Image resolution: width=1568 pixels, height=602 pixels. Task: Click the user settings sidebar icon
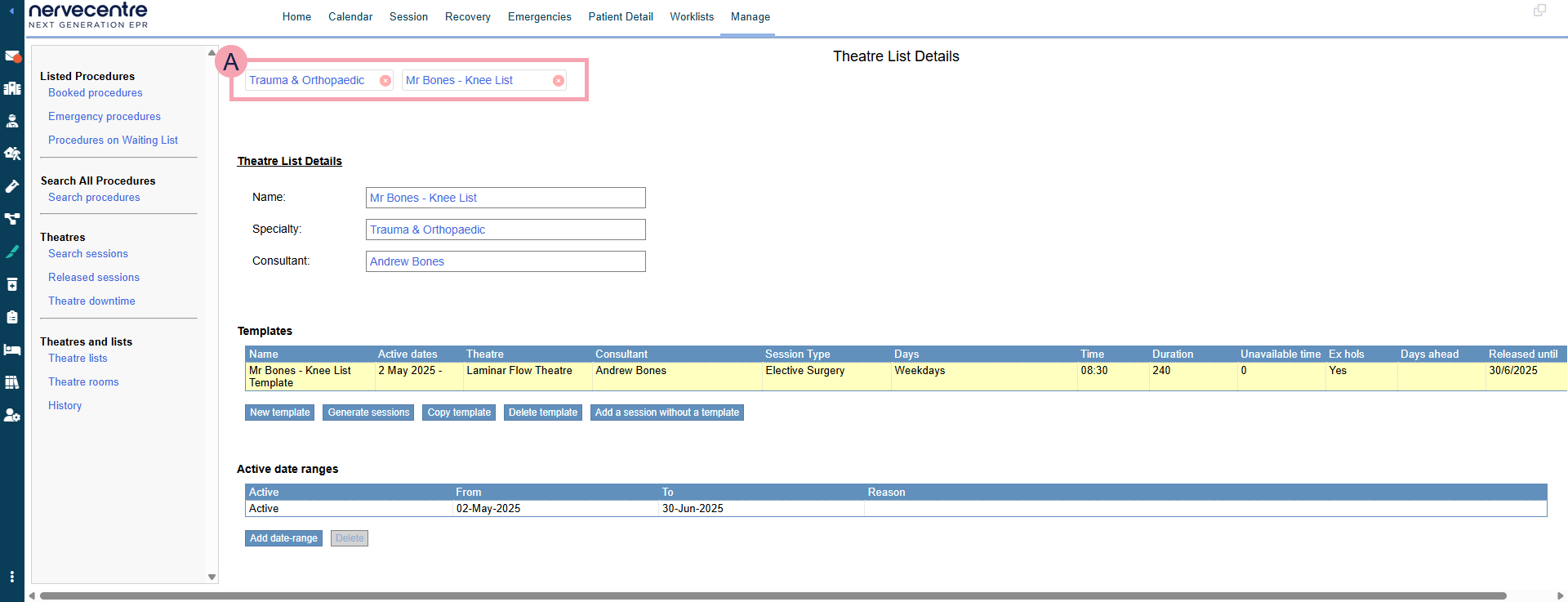[x=12, y=415]
